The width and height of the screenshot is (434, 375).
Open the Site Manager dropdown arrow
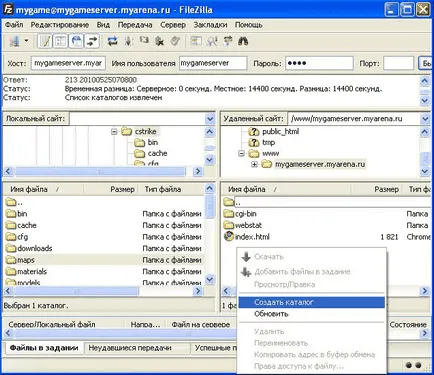[26, 41]
